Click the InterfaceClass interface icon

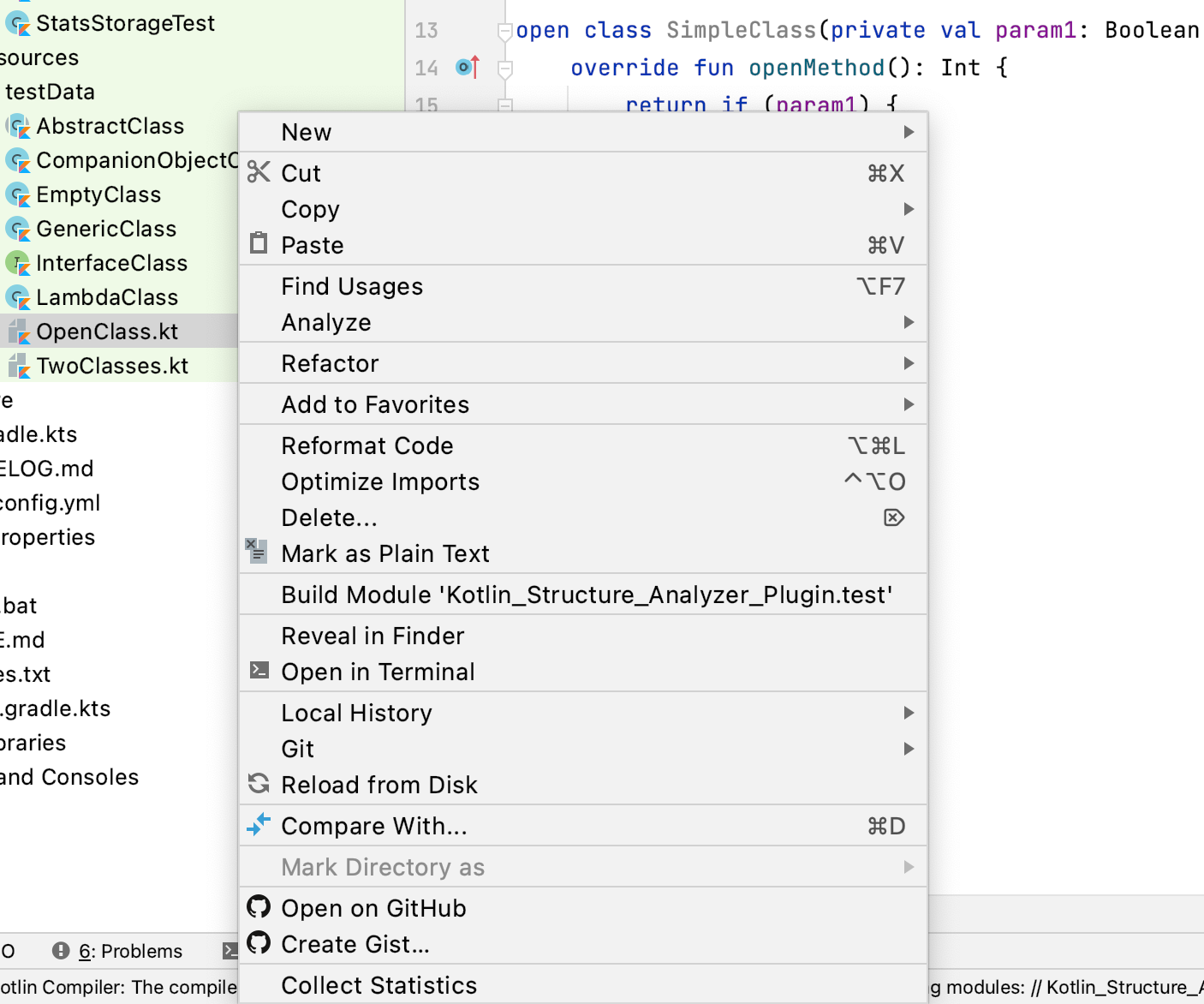[x=18, y=263]
